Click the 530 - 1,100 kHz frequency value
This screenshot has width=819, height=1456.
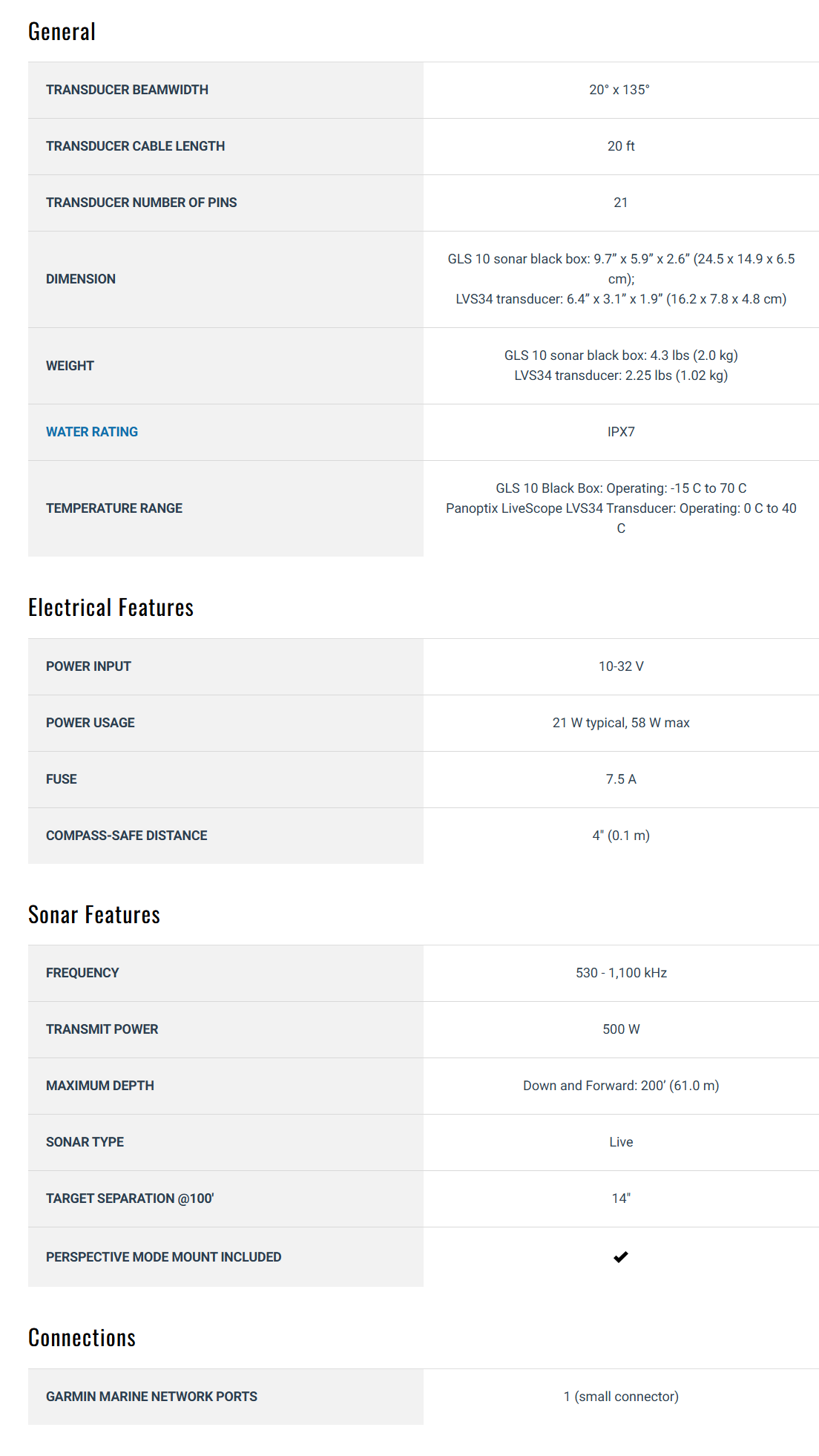[x=621, y=973]
